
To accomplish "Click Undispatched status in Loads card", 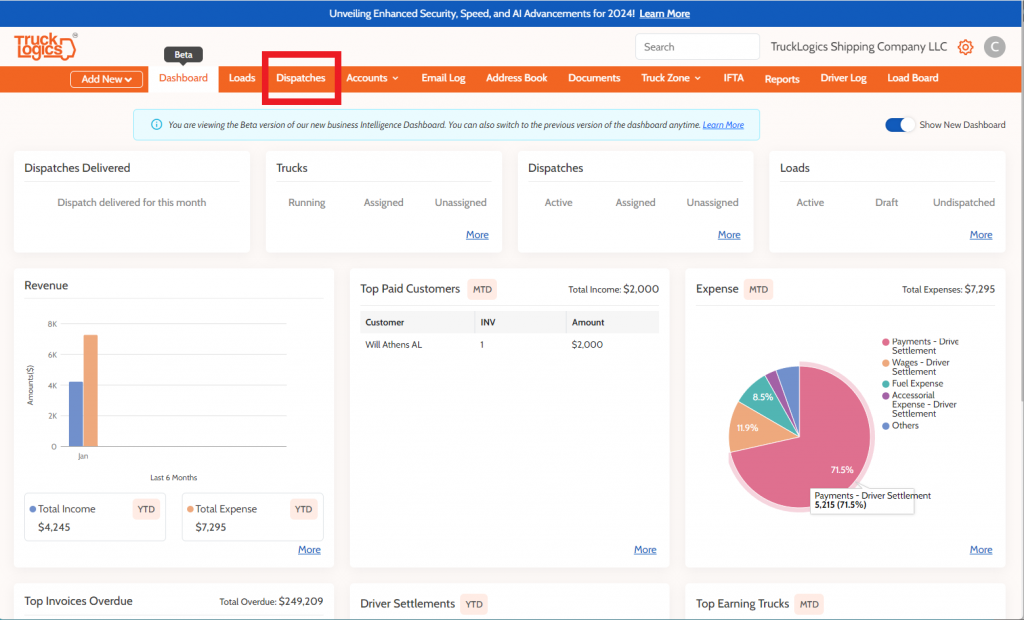I will pos(964,203).
